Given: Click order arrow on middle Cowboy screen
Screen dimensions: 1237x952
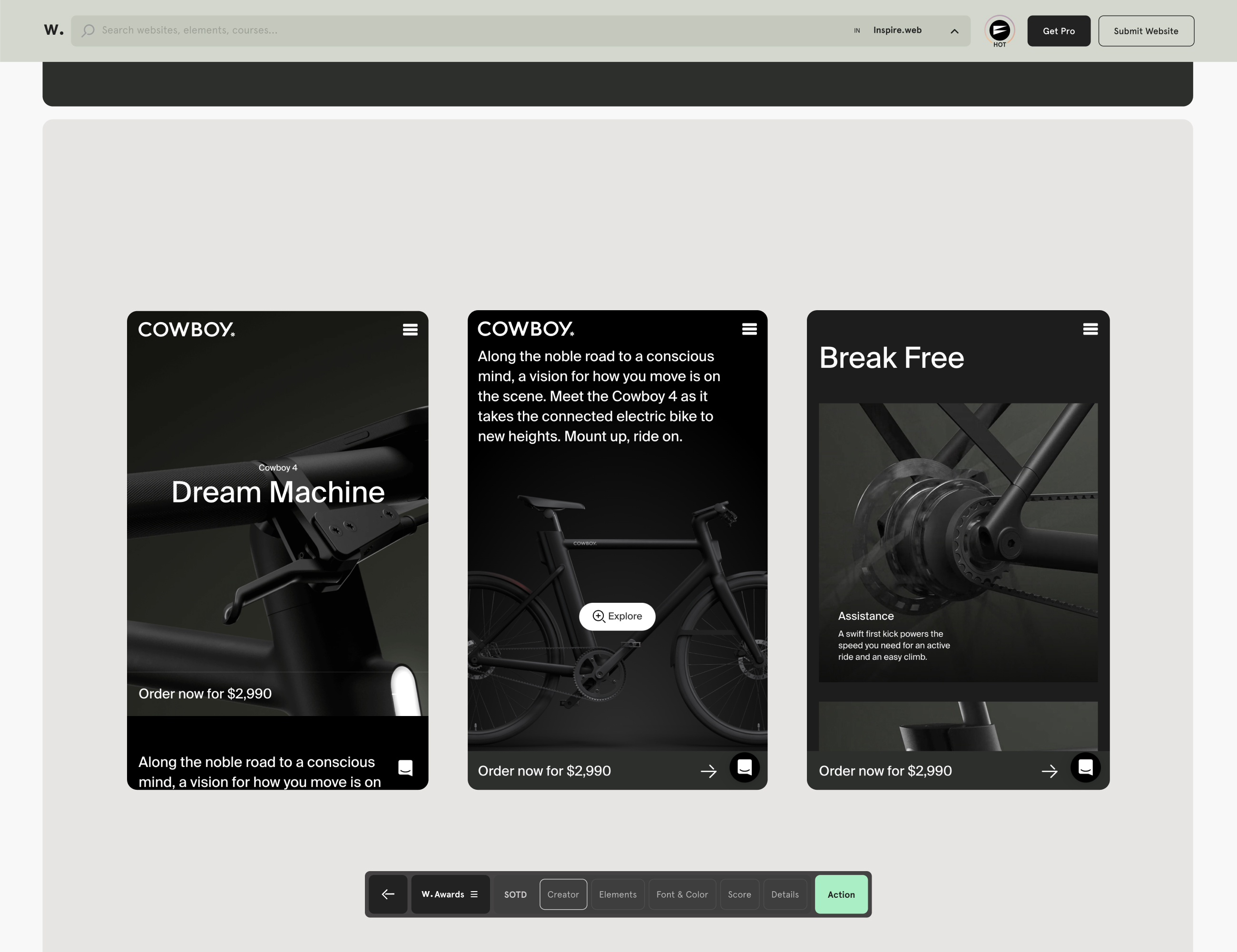Looking at the screenshot, I should point(708,771).
